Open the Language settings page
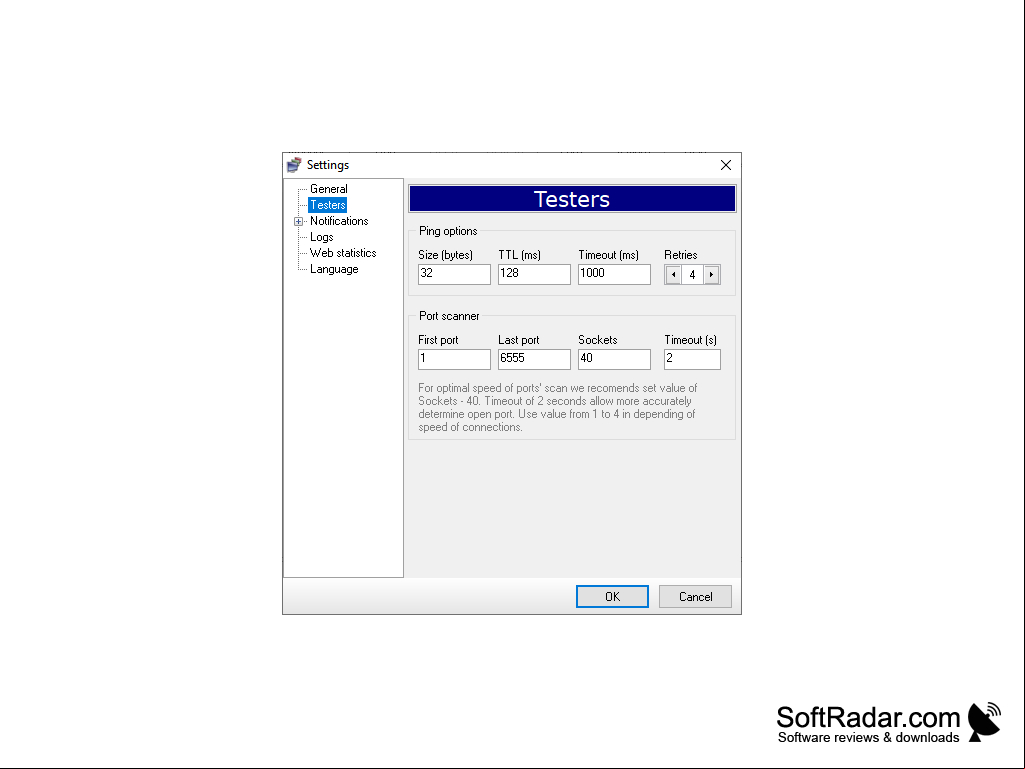The height and width of the screenshot is (769, 1025). (x=333, y=269)
